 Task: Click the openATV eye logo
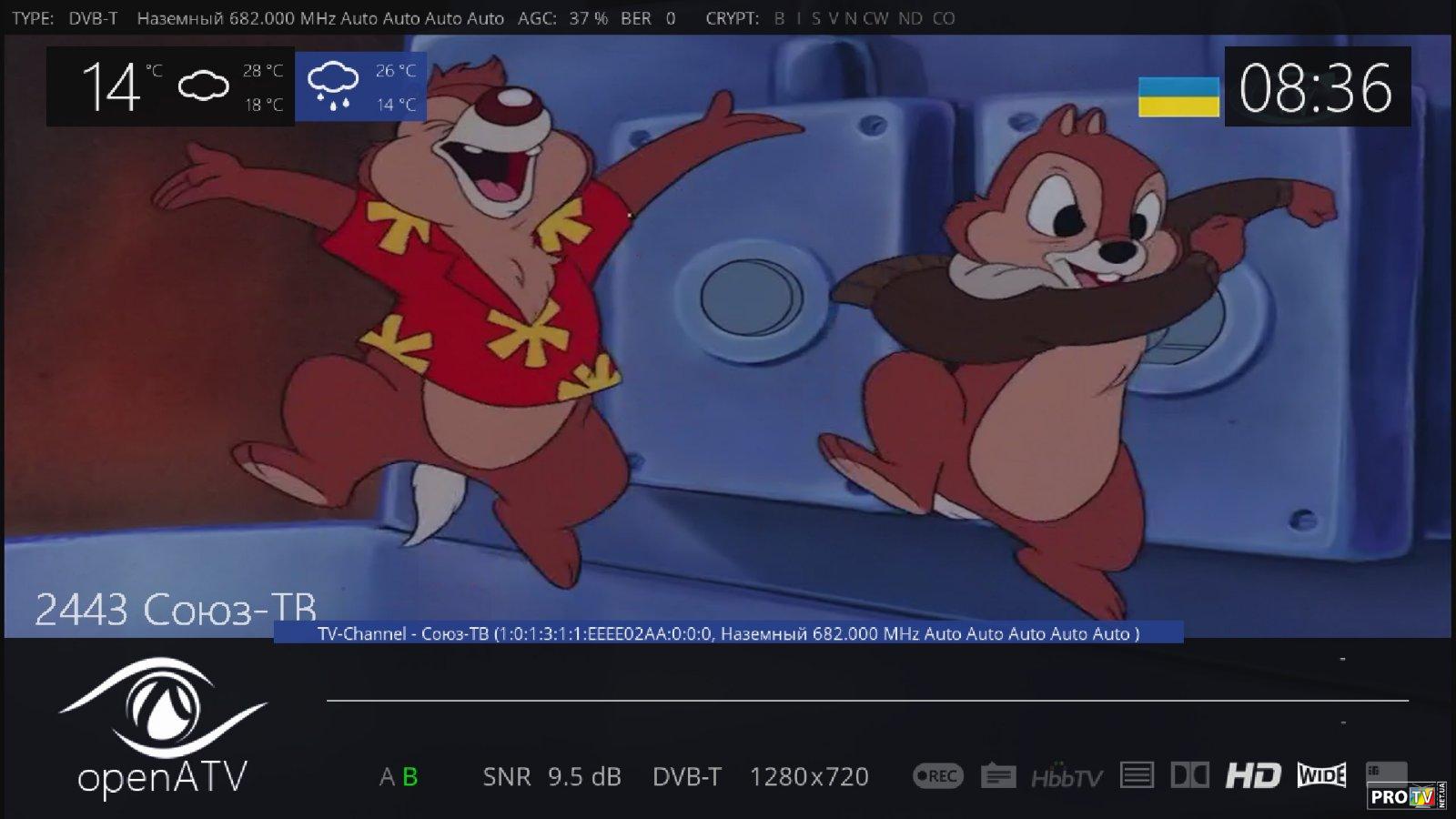[163, 710]
